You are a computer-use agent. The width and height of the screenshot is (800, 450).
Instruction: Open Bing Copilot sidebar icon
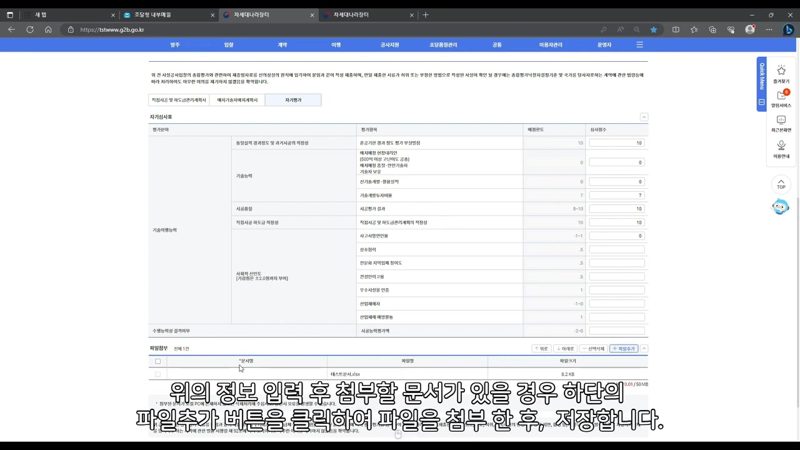point(788,30)
